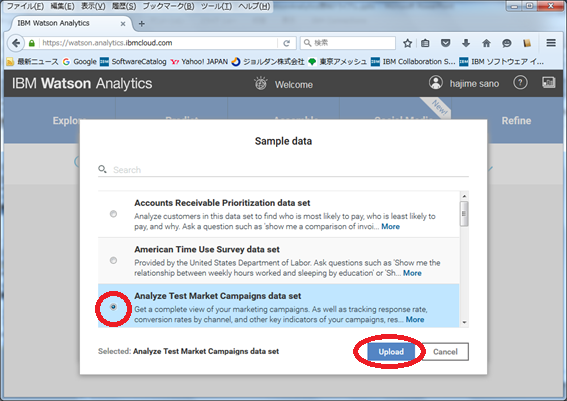The image size is (567, 401).
Task: Open the ツール(T) menu
Action: tap(216, 7)
